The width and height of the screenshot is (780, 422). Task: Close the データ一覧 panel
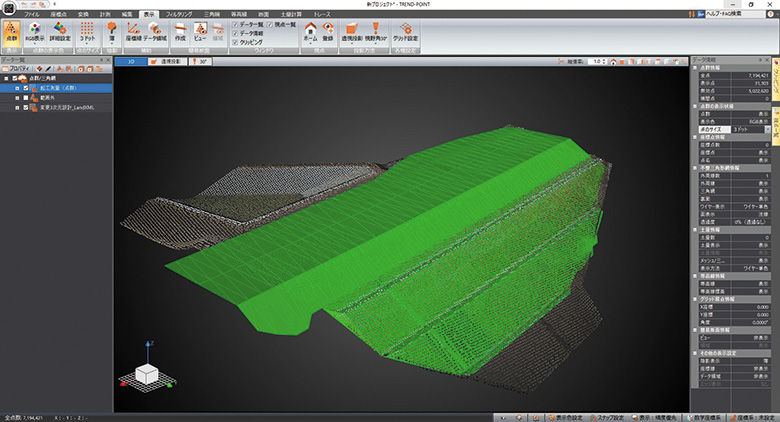coord(108,60)
